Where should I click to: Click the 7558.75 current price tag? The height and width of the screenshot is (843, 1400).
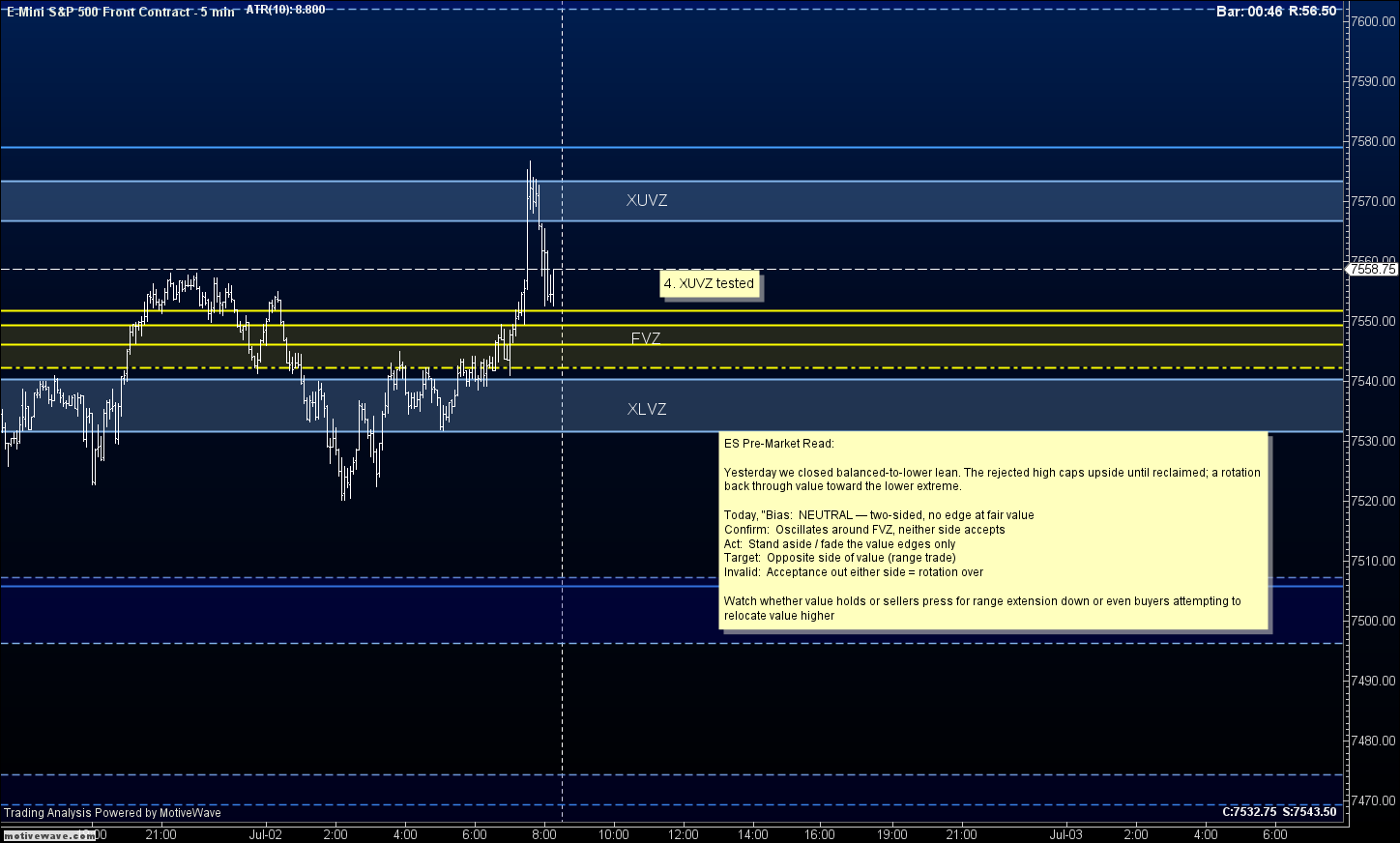pos(1371,270)
